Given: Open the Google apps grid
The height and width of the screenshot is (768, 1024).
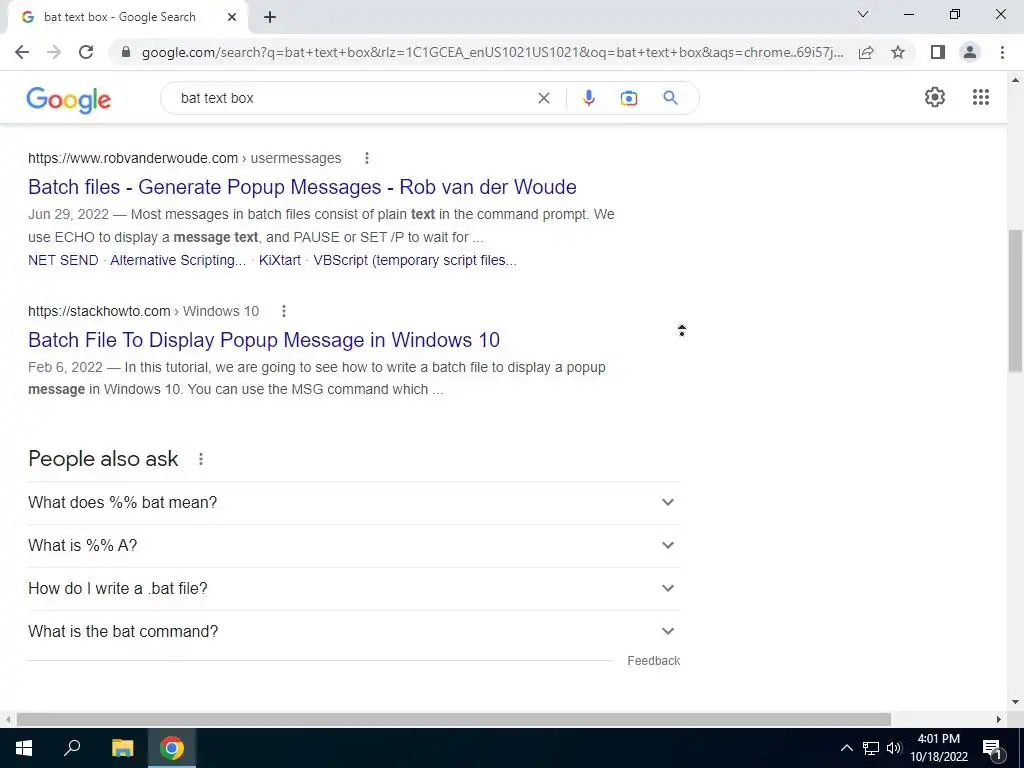Looking at the screenshot, I should (x=980, y=97).
